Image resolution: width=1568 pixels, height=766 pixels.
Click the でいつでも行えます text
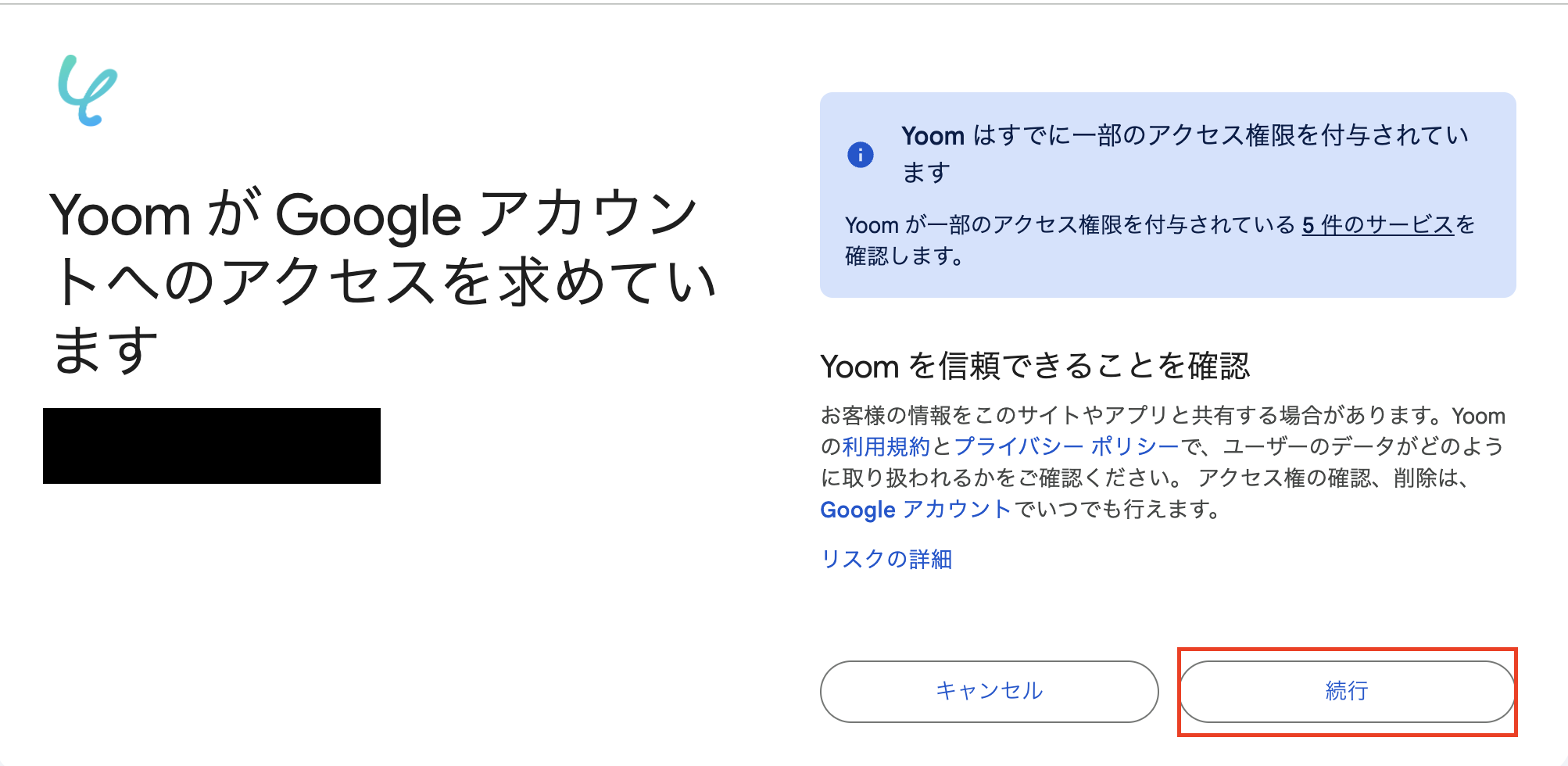tap(1116, 510)
